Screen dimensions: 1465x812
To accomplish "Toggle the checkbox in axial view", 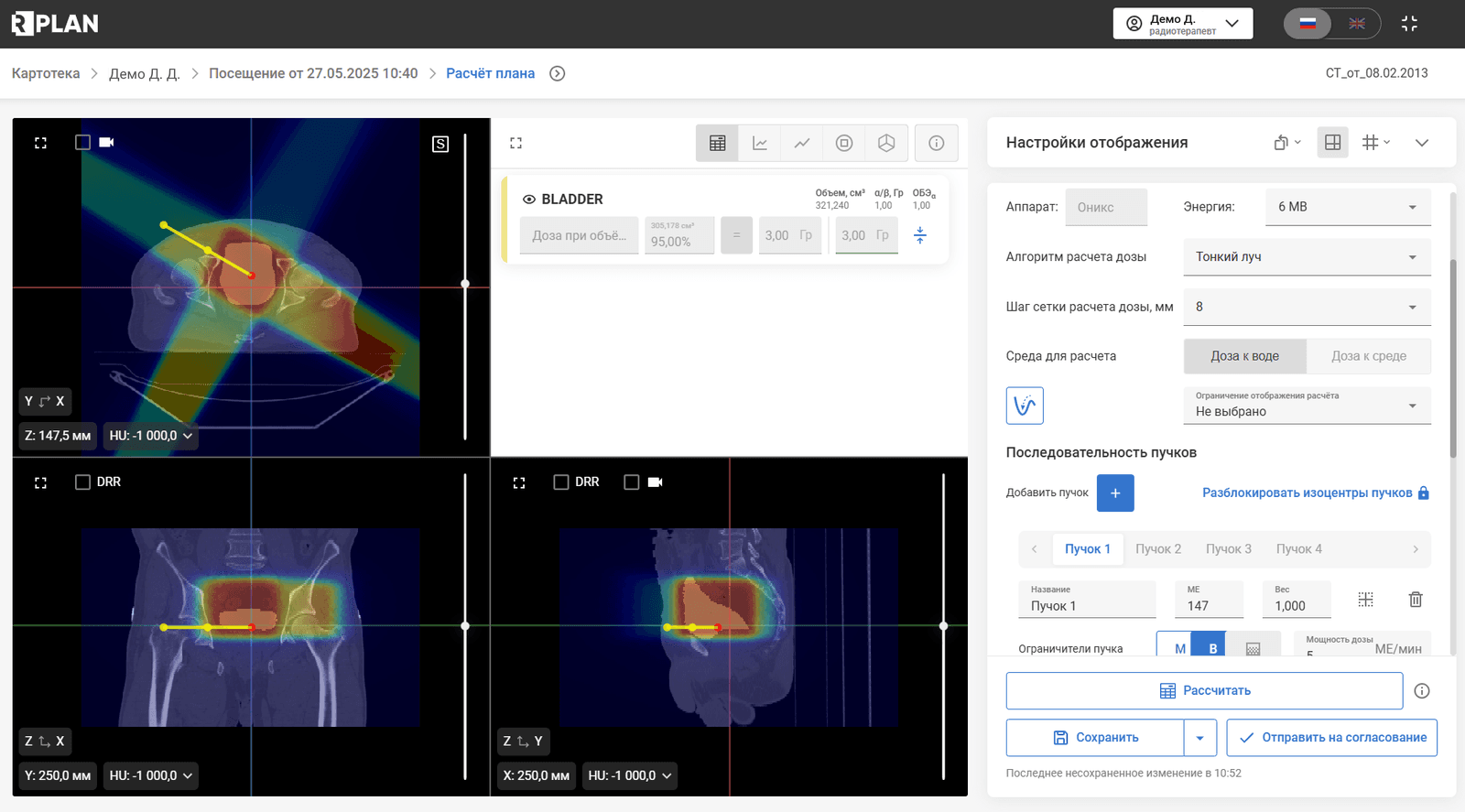I will [82, 142].
